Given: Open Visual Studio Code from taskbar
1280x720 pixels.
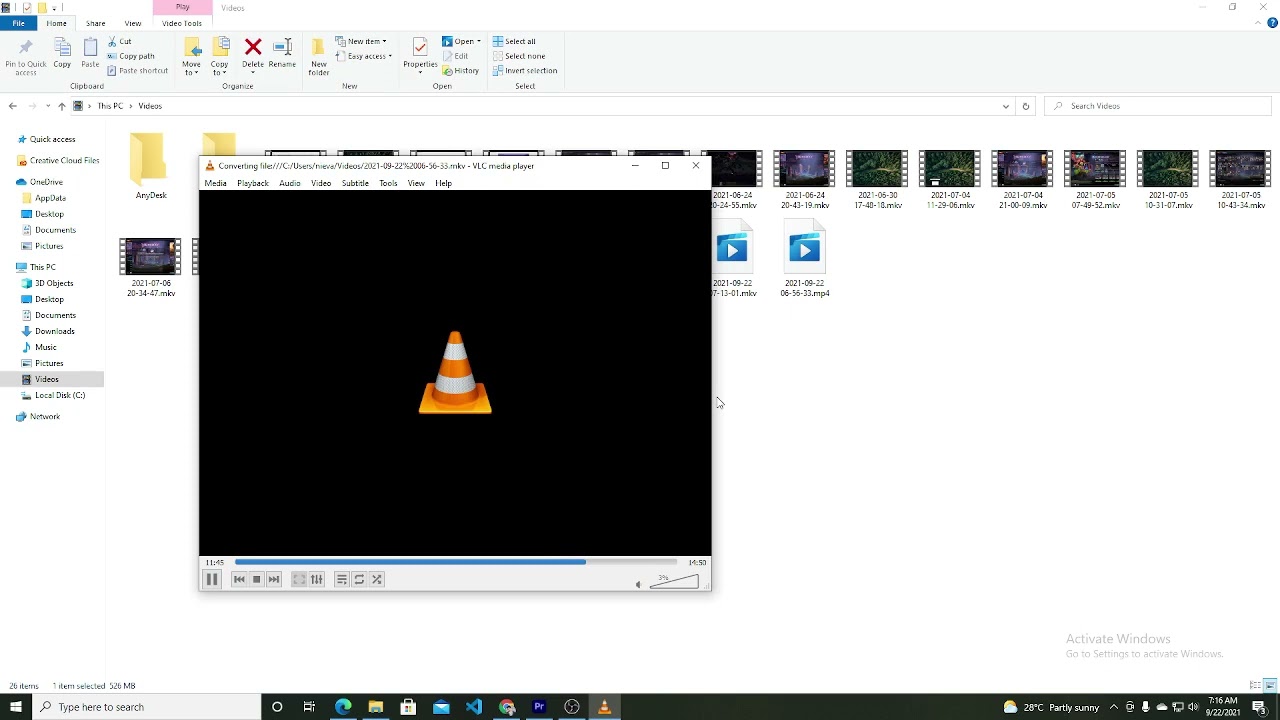Looking at the screenshot, I should click(474, 707).
